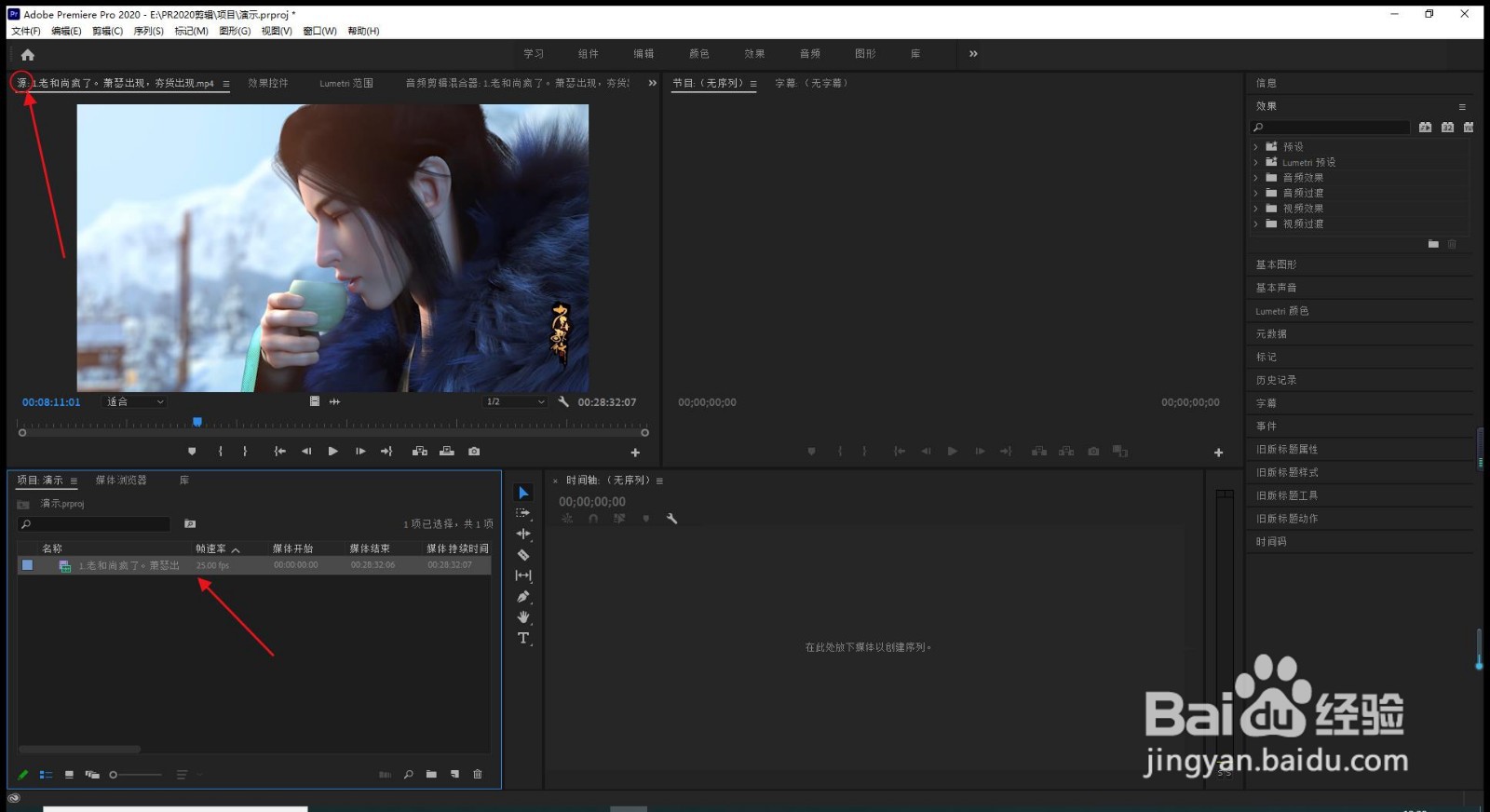Image resolution: width=1490 pixels, height=812 pixels.
Task: Click the Home icon
Action: point(28,55)
